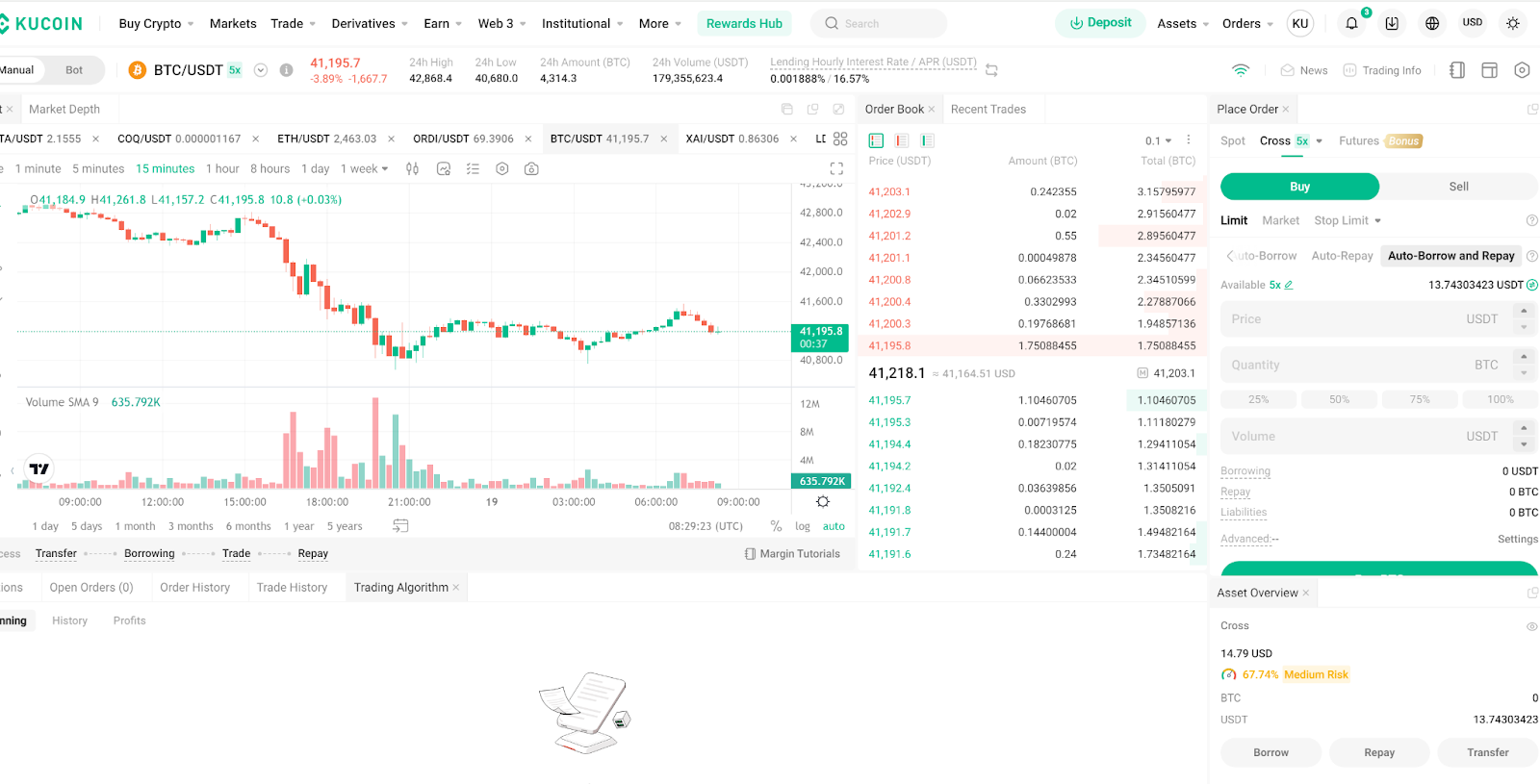Toggle log scale on chart
Screen dimensions: 1540x784
(803, 526)
